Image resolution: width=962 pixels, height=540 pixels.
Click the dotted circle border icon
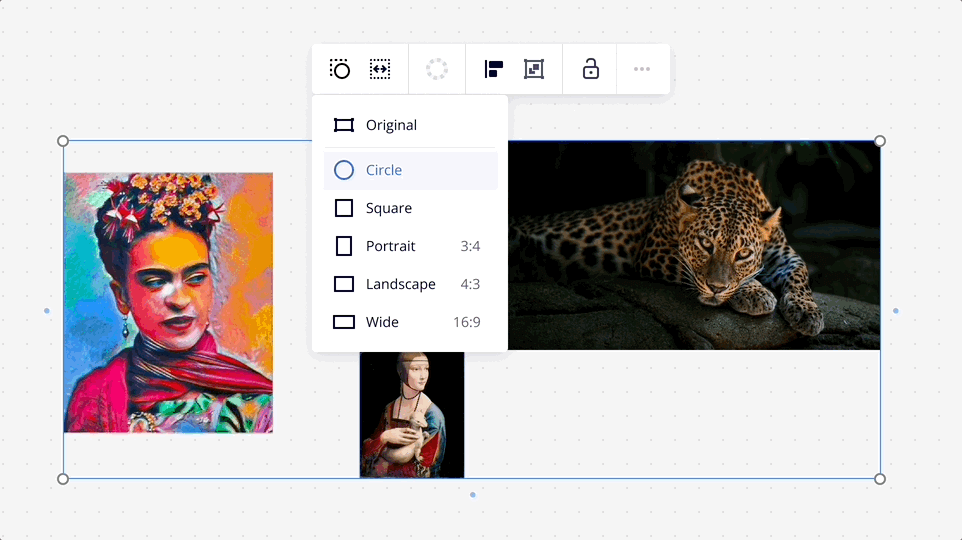437,69
